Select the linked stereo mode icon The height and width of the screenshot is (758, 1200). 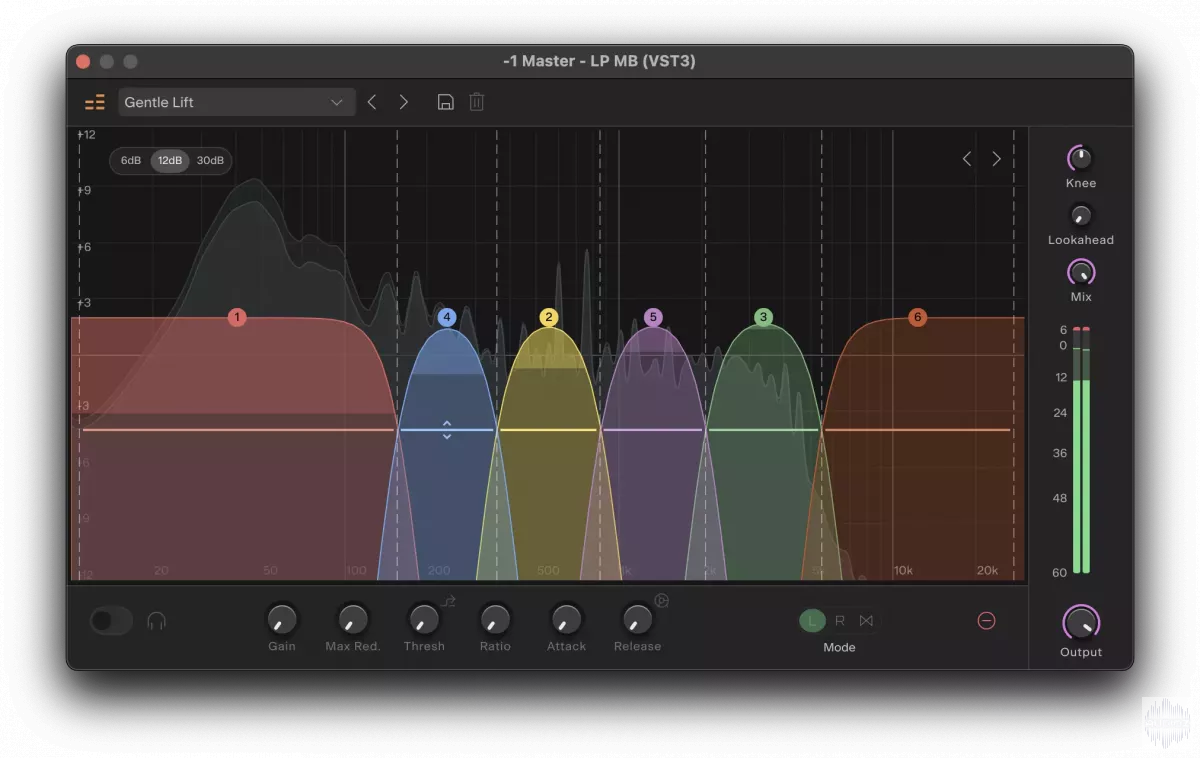point(866,621)
